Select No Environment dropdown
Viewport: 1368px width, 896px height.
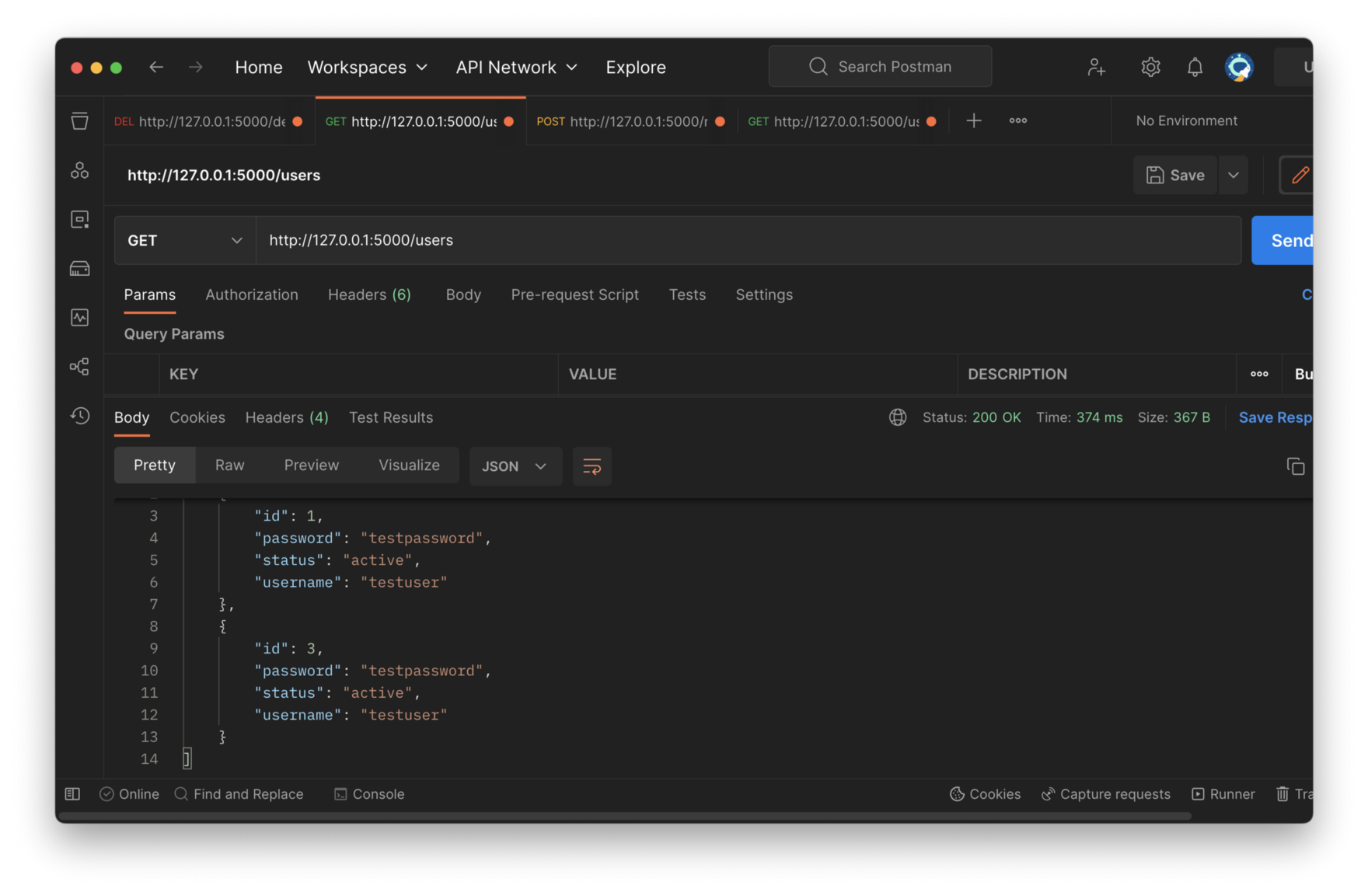(x=1186, y=120)
